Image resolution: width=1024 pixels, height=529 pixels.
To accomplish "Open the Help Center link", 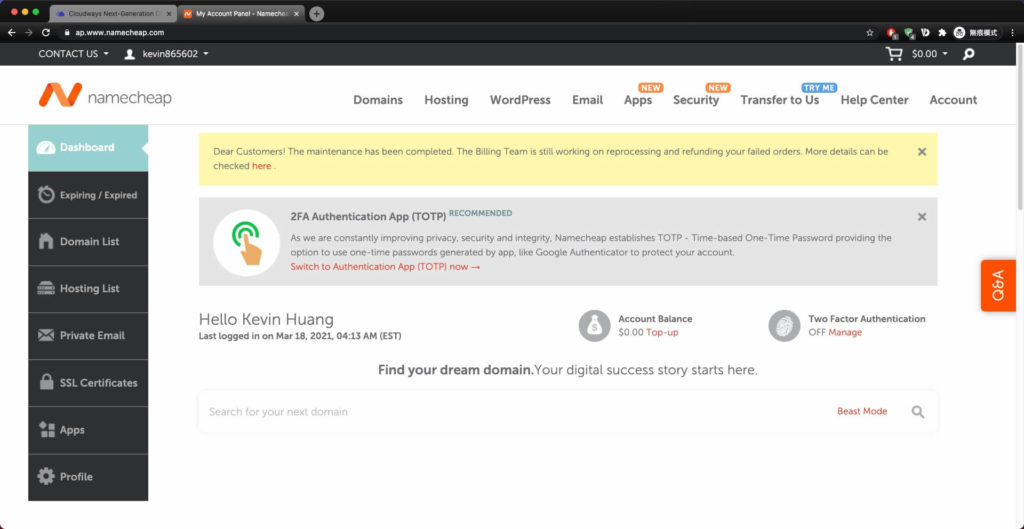I will 874,100.
